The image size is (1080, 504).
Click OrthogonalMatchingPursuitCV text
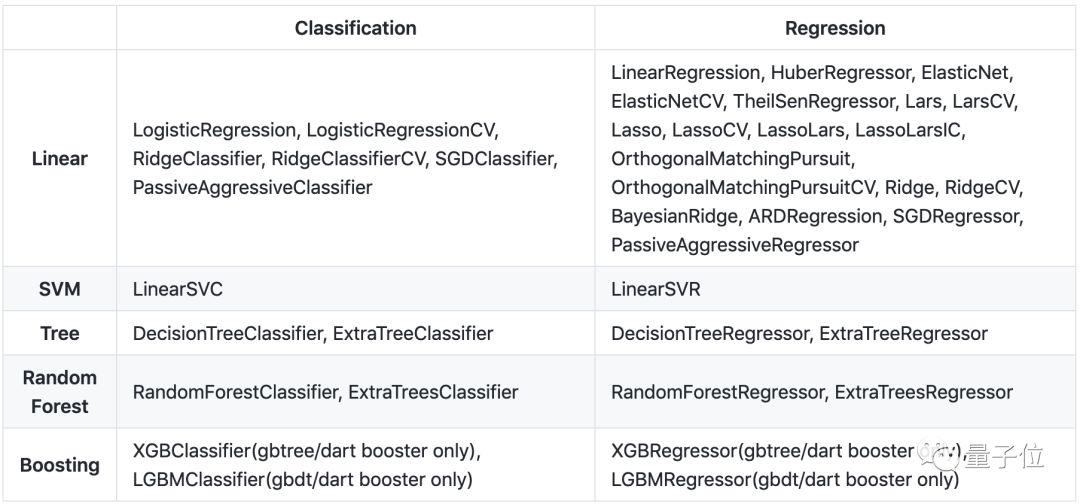tap(744, 187)
